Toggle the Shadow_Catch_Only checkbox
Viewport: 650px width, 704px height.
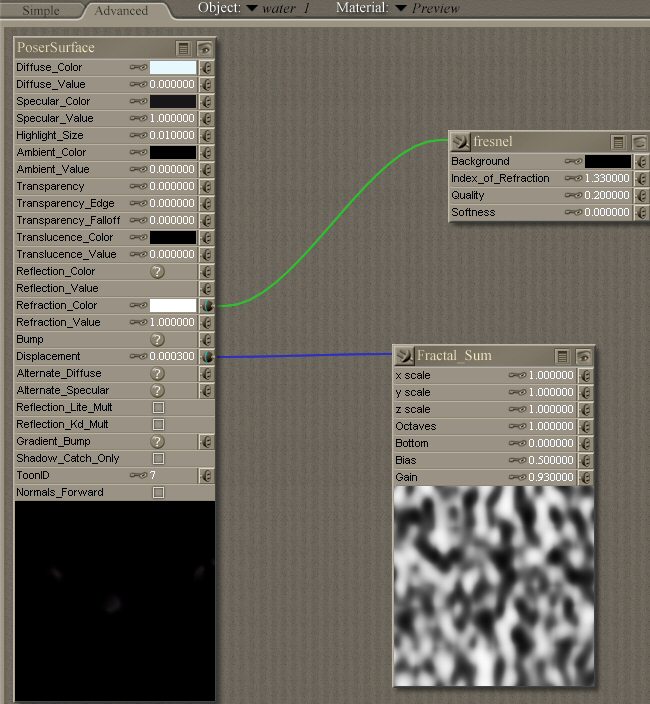[158, 458]
